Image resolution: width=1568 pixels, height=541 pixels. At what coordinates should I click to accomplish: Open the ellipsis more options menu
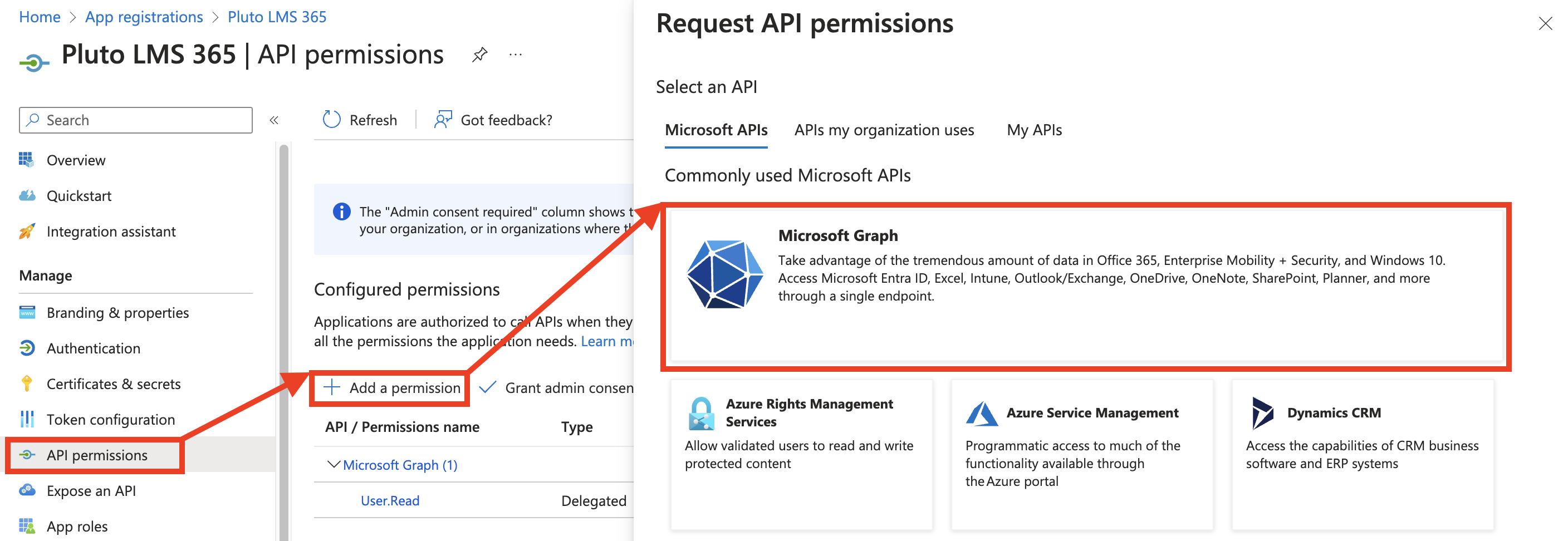pyautogui.click(x=516, y=55)
